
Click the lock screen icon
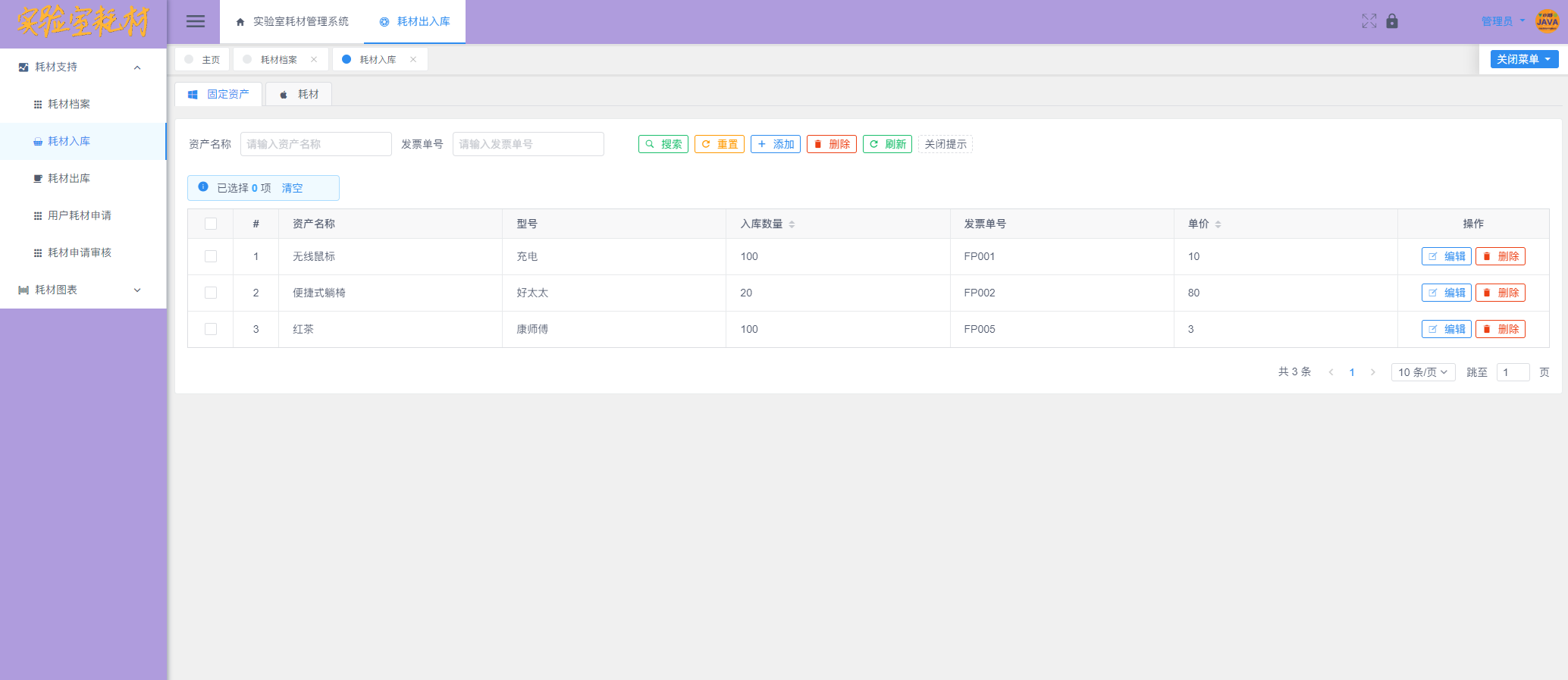click(1392, 21)
